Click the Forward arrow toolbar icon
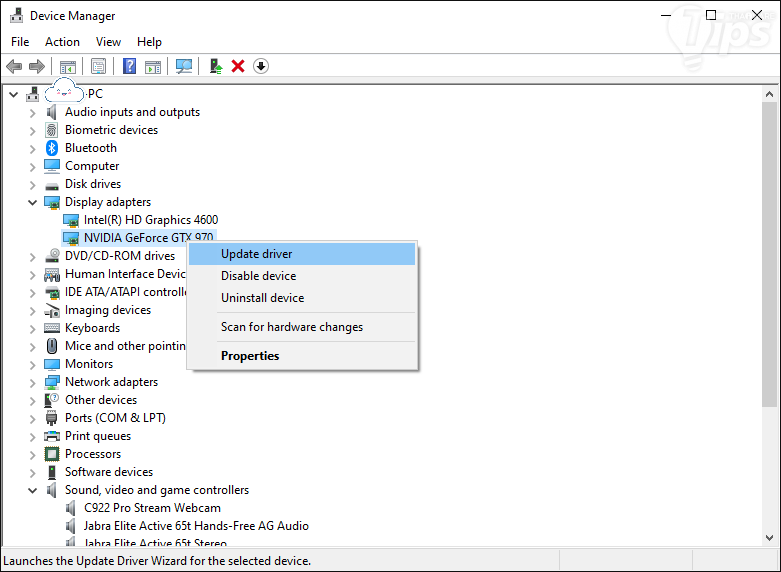 pos(37,66)
